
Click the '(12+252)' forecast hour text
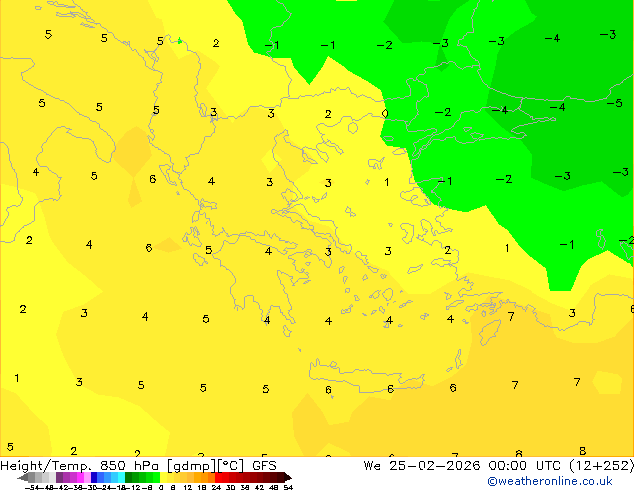click(602, 466)
